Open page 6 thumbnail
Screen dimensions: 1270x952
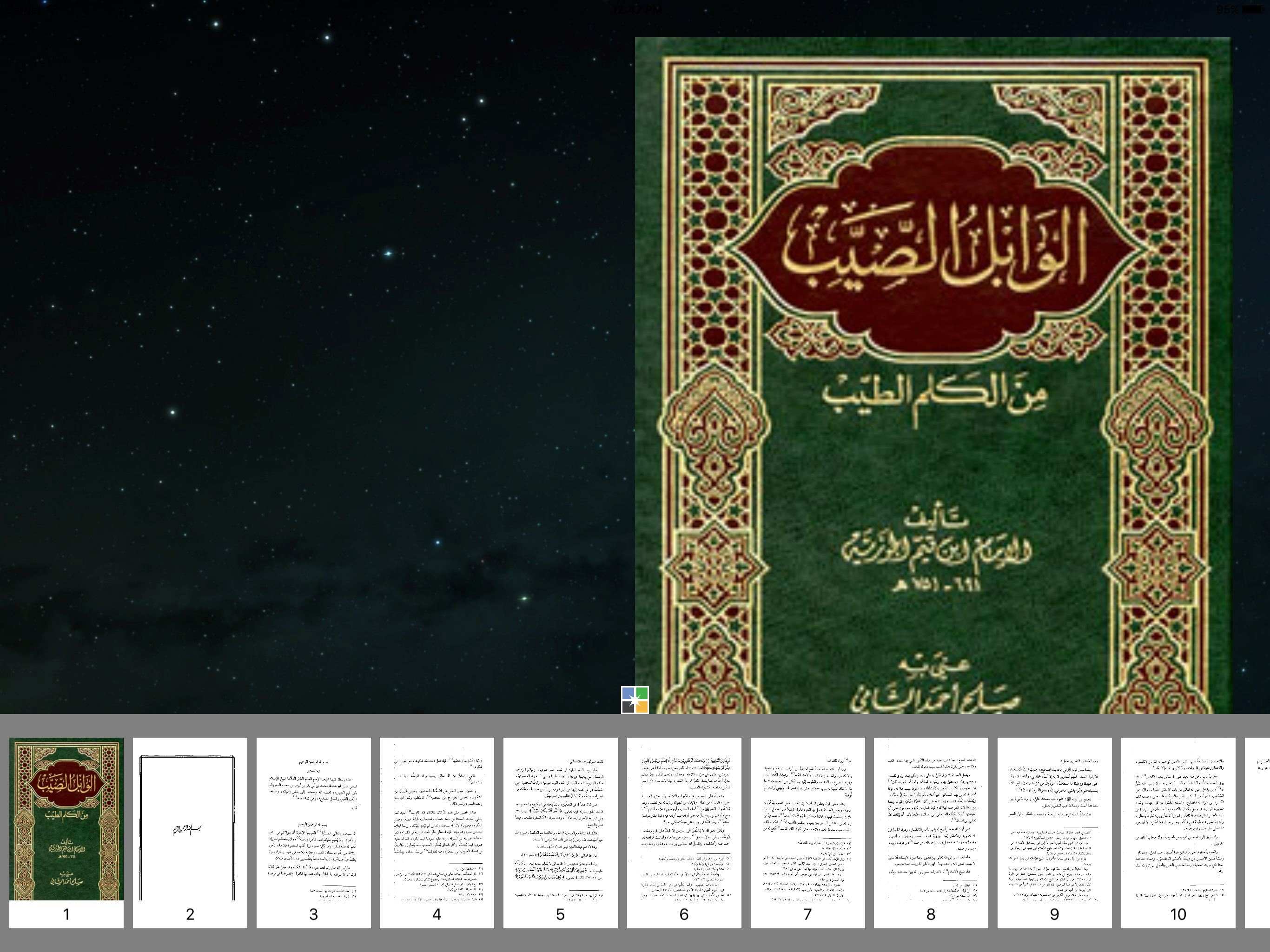pyautogui.click(x=684, y=833)
